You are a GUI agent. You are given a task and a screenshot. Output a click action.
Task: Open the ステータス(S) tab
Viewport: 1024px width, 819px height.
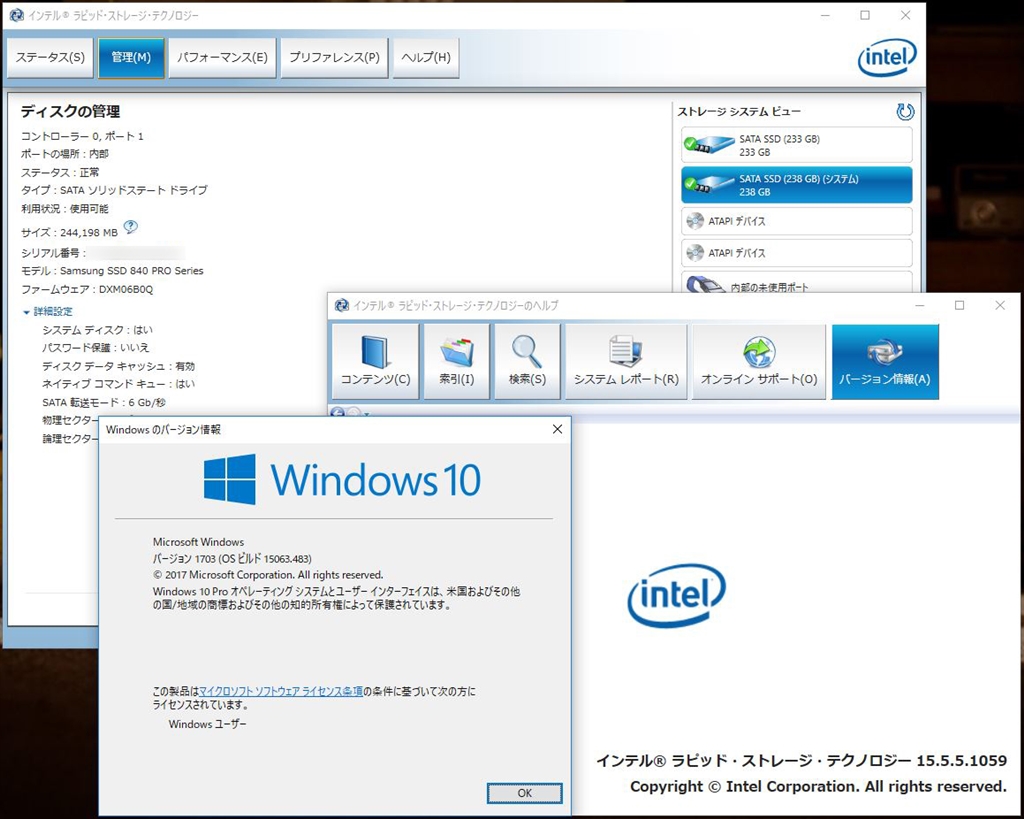[x=50, y=57]
